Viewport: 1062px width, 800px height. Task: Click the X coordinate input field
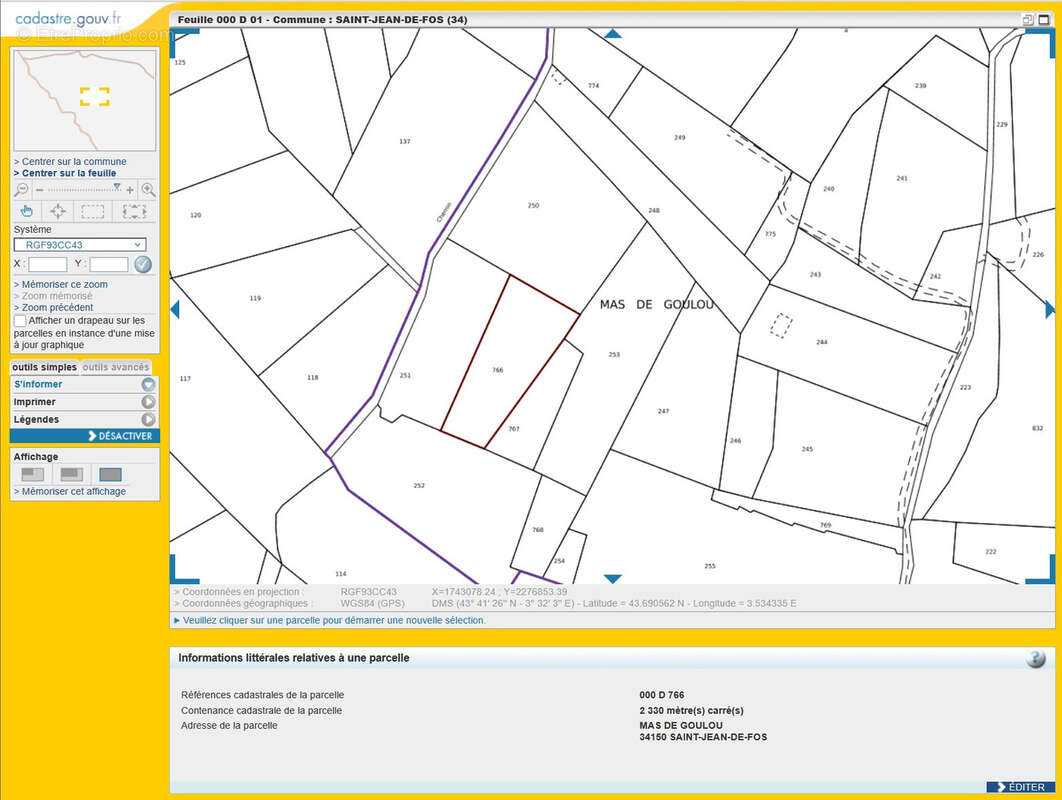(x=48, y=264)
